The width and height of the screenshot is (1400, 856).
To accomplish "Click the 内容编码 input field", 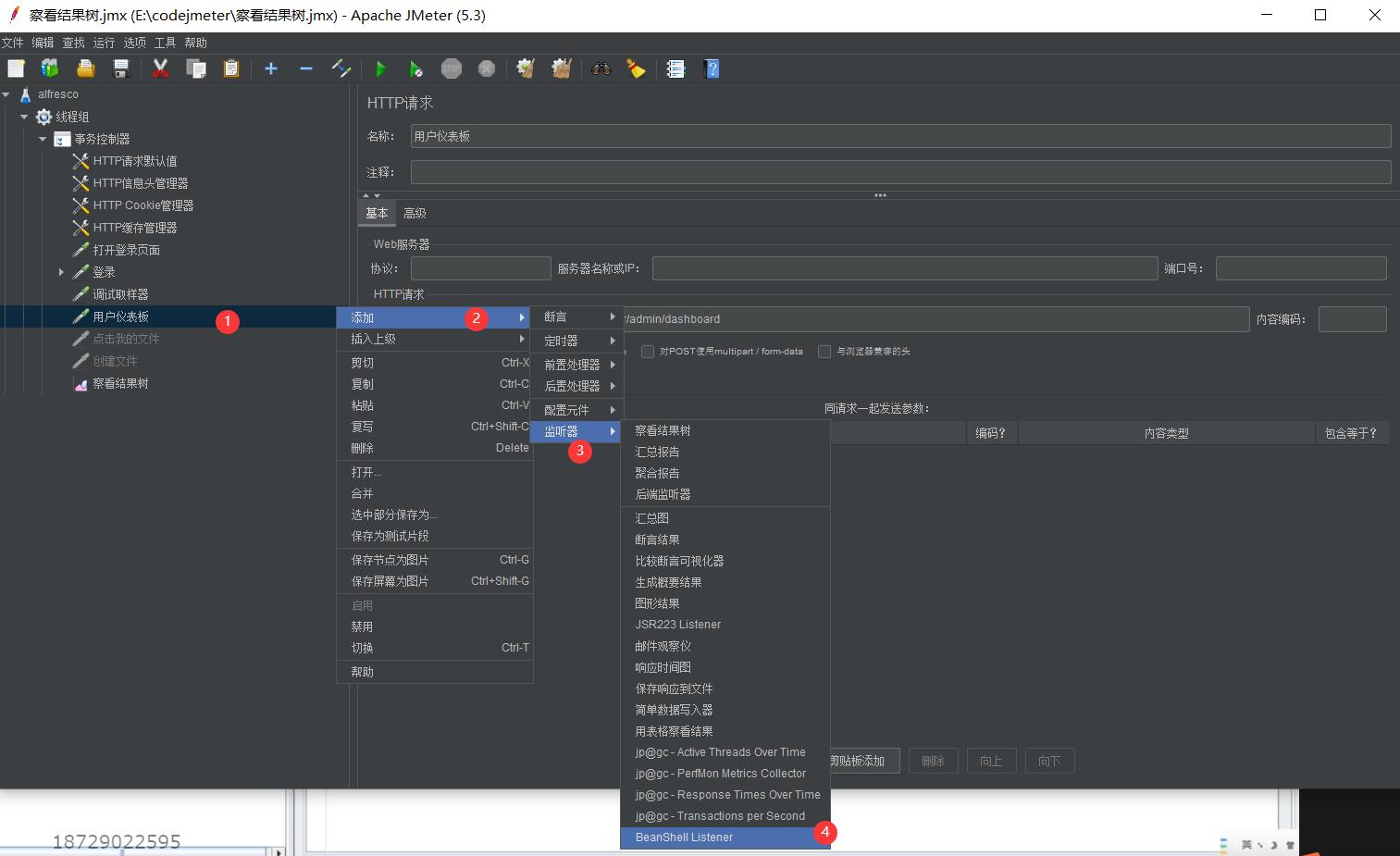I will click(1352, 319).
